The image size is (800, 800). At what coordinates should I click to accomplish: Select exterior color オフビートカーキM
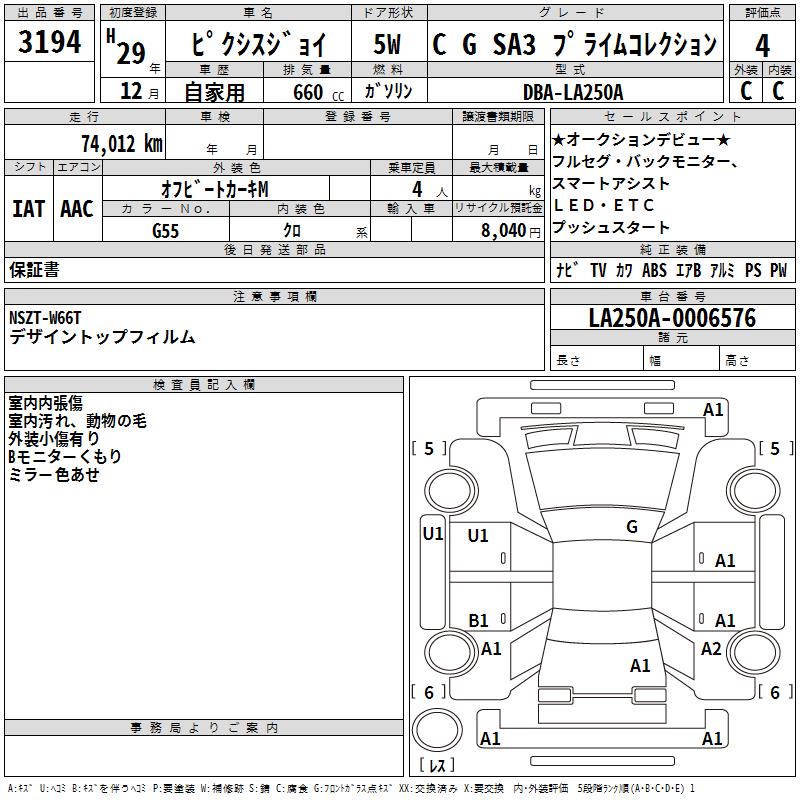(x=214, y=189)
